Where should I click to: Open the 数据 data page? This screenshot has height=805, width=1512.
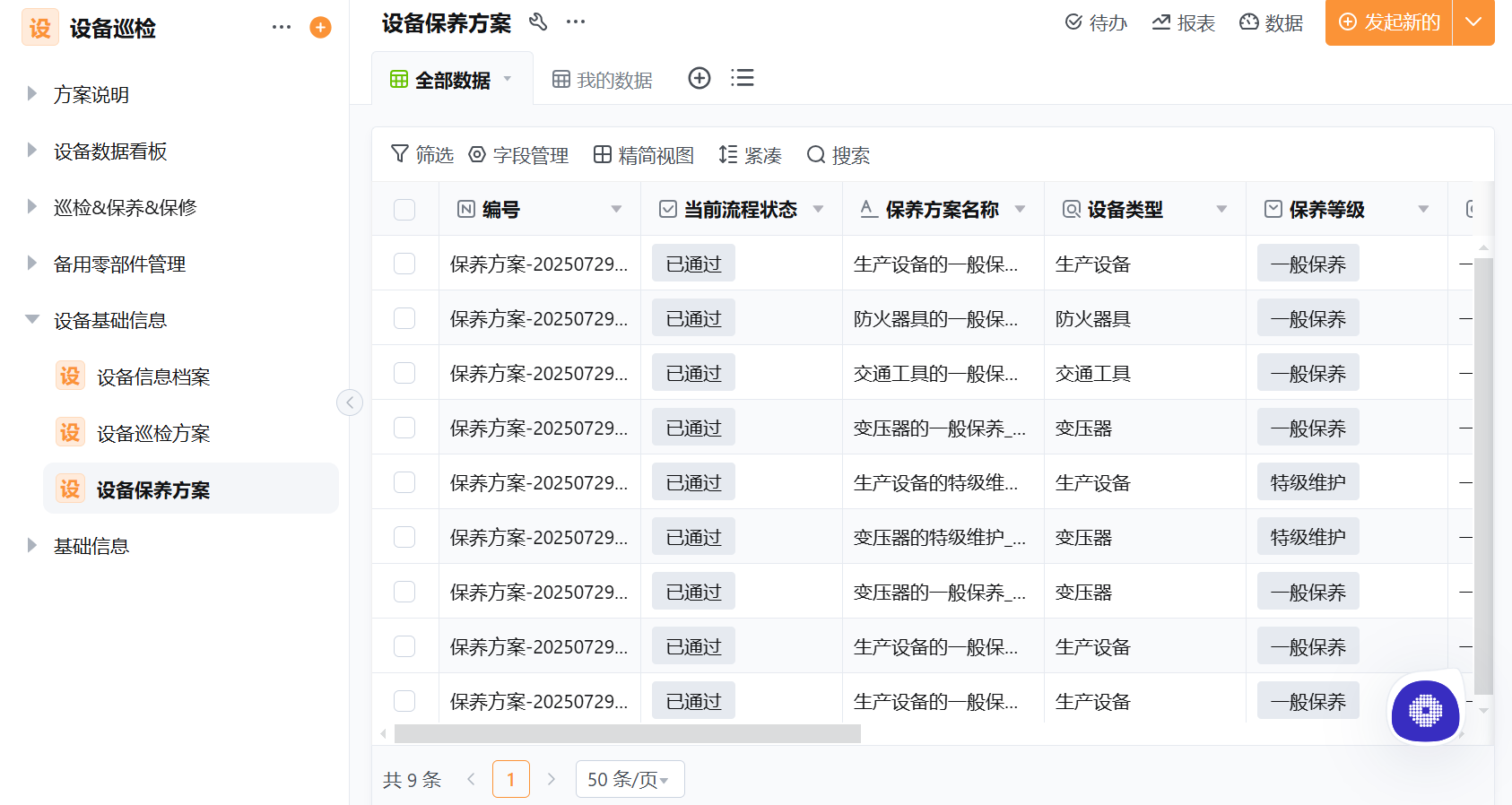(1271, 22)
